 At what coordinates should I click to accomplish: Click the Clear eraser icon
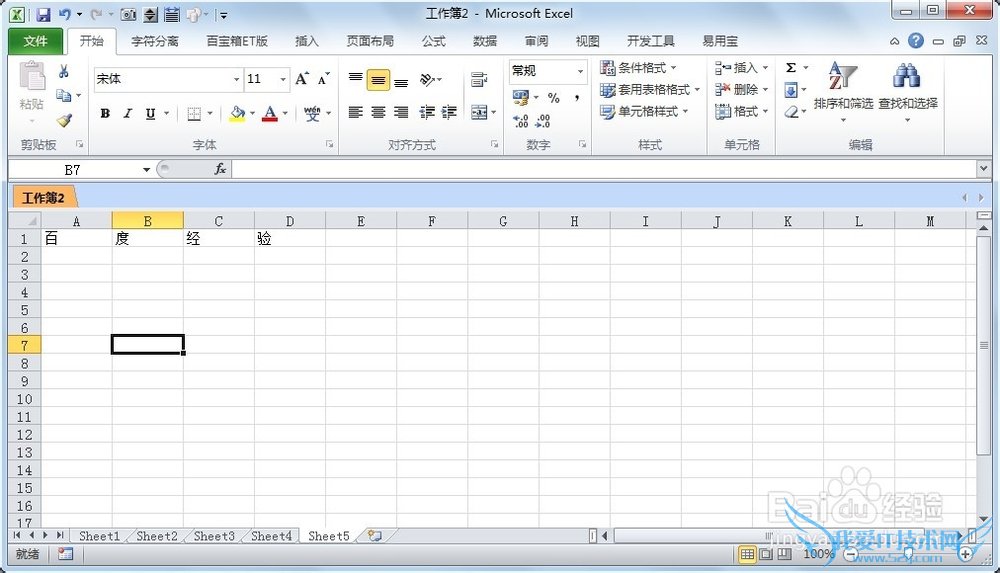[791, 112]
